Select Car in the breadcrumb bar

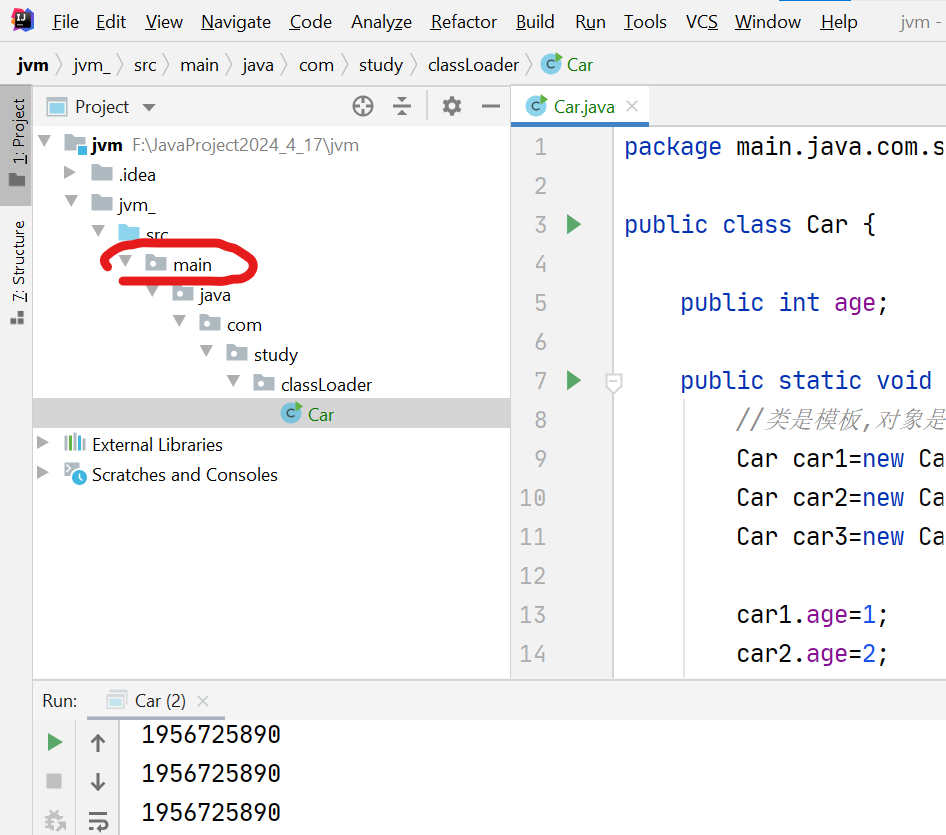[577, 63]
